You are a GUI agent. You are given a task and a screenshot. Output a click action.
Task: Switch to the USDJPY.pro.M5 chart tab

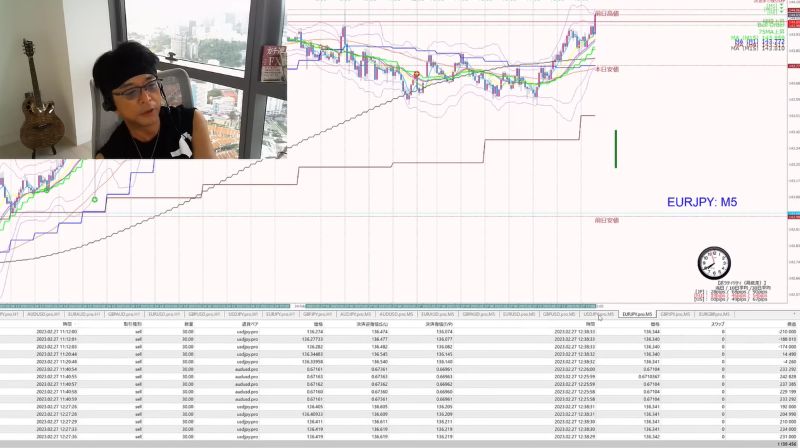point(598,314)
